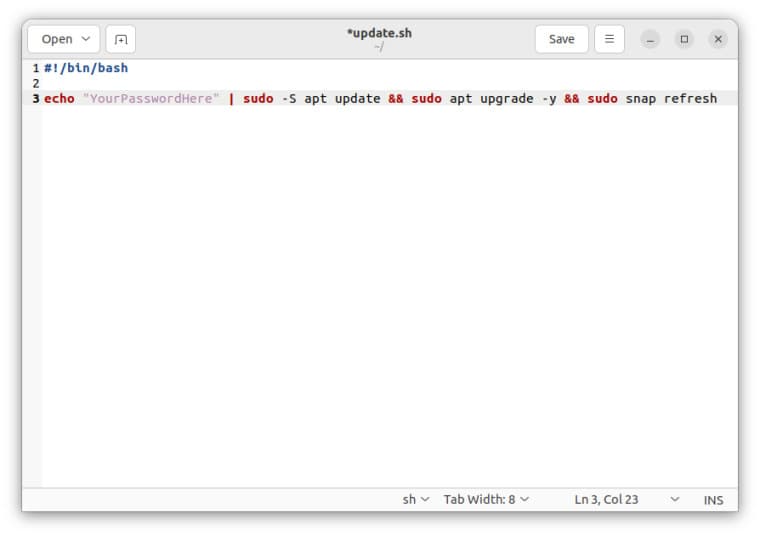Image resolution: width=760 pixels, height=536 pixels.
Task: Change the sh syntax highlighting language
Action: (x=415, y=499)
